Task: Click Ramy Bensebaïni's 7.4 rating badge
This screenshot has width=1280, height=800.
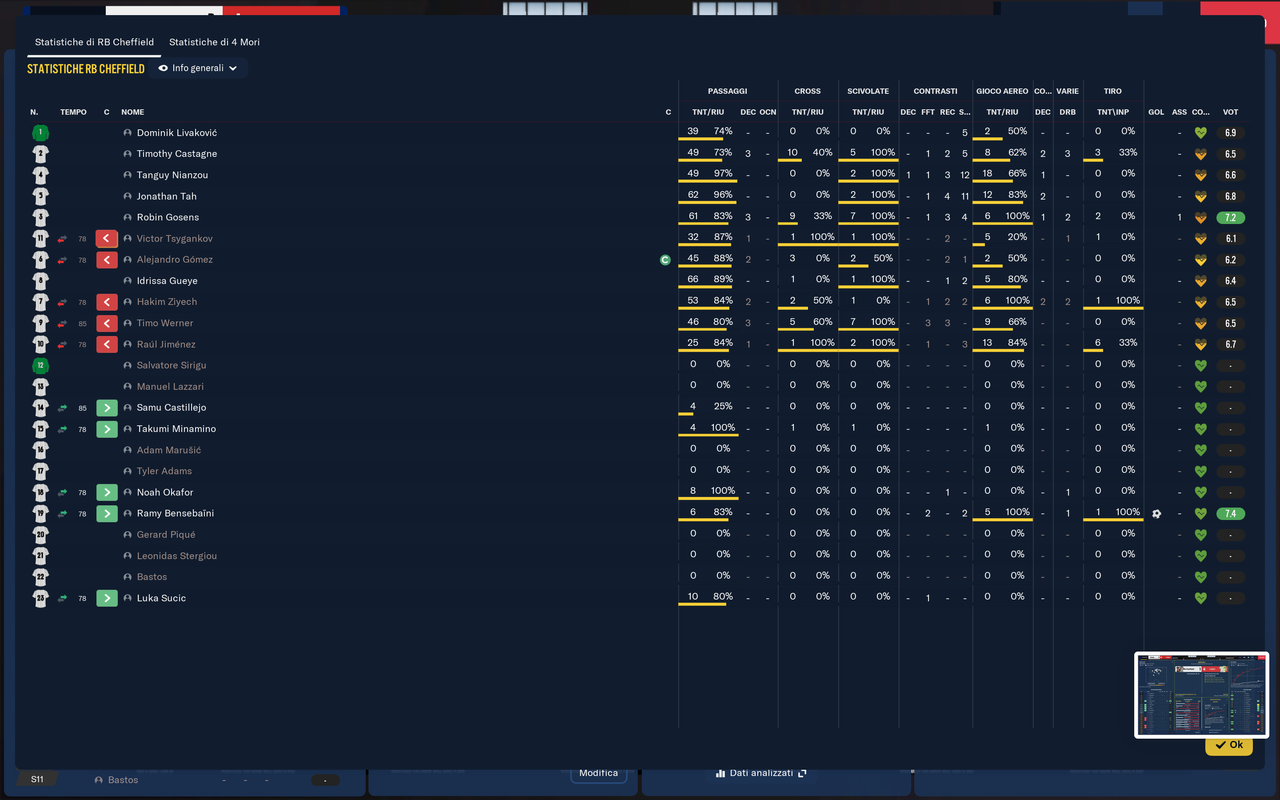Action: pos(1231,513)
